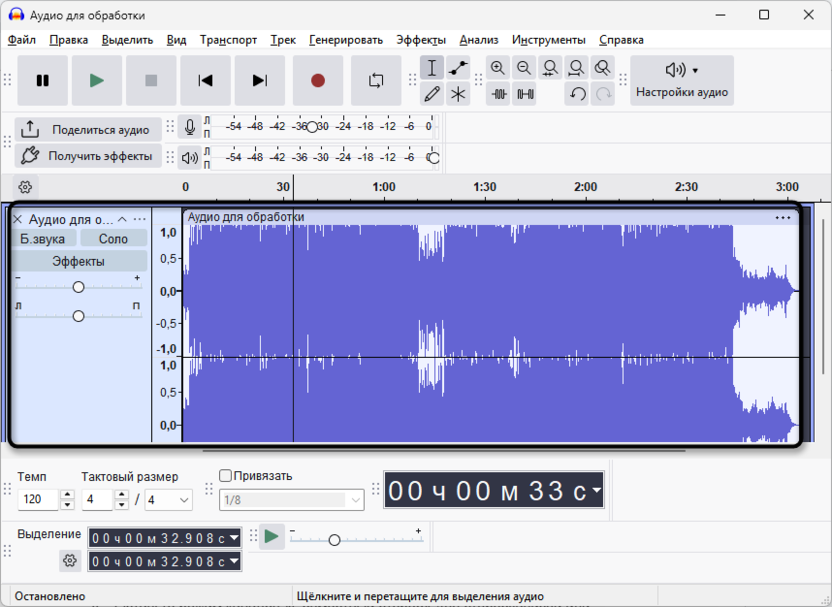
Task: Enable loop playback mode
Action: point(376,80)
